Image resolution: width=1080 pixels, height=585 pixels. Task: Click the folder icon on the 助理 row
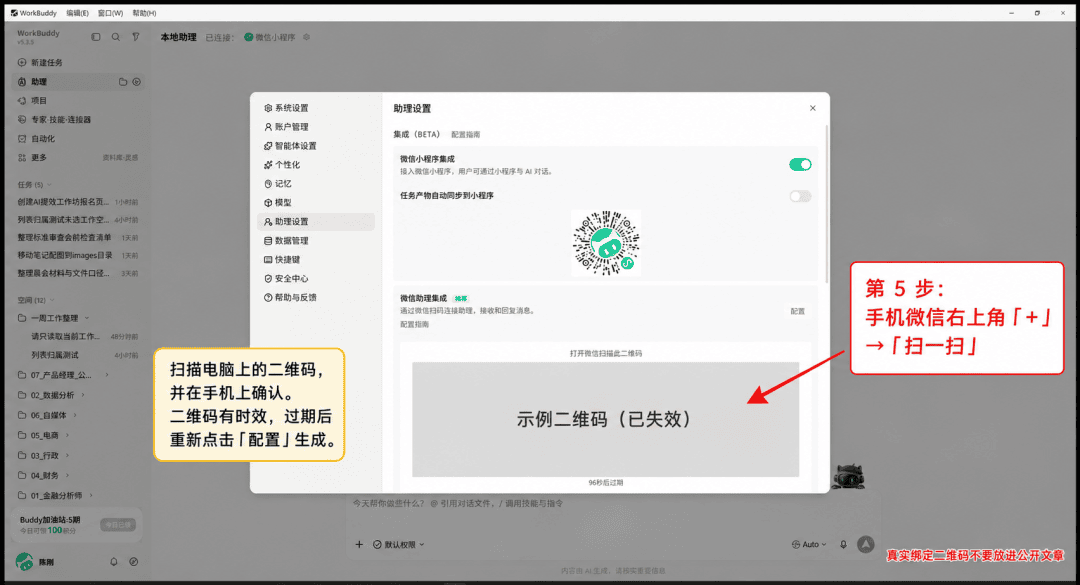pos(123,82)
